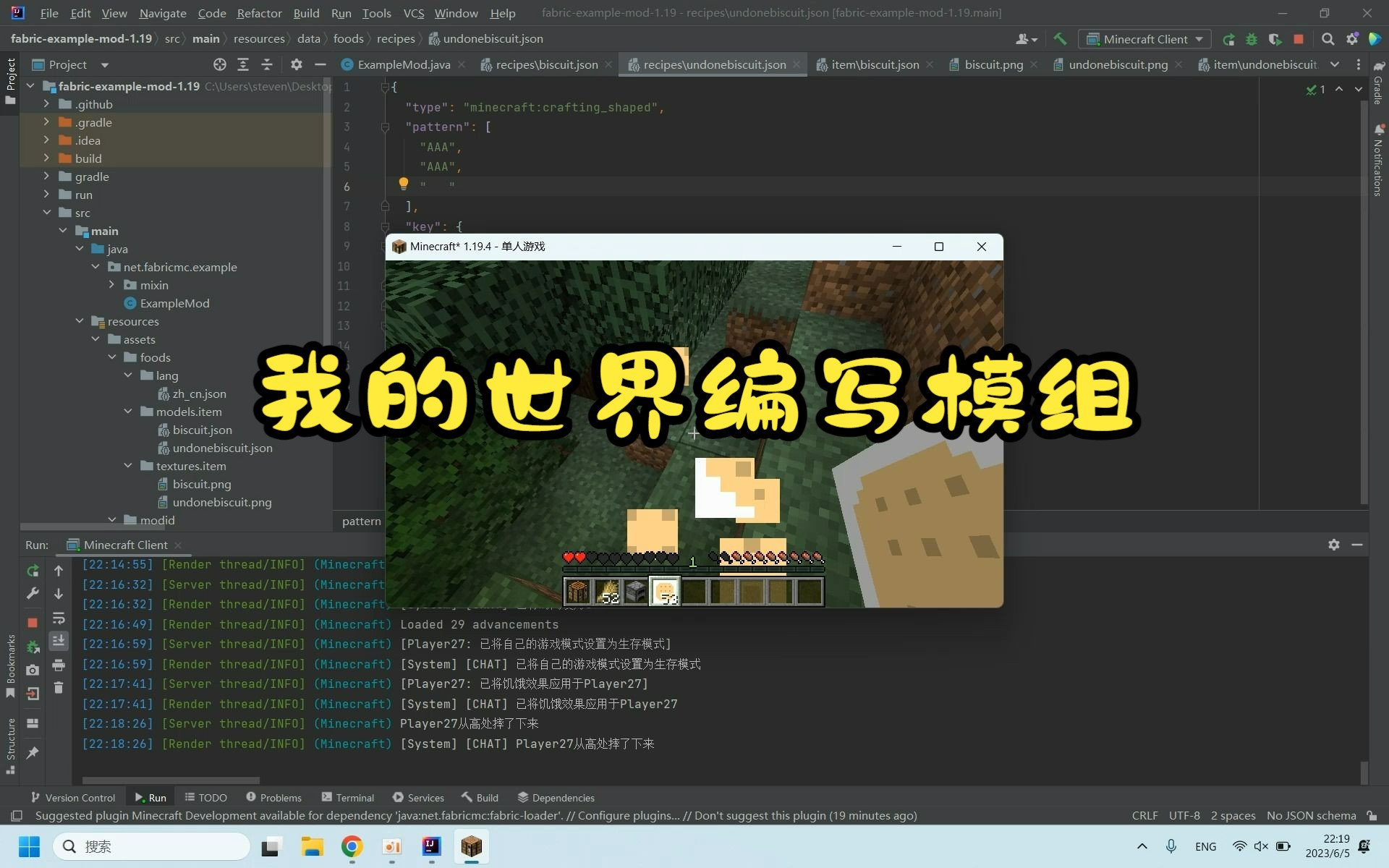Collapse the src folder in project tree
Screen dimensions: 1389x868
pos(48,212)
